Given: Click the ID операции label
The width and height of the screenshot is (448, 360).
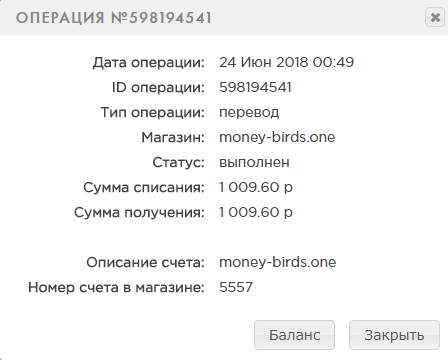Looking at the screenshot, I should click(x=158, y=88).
